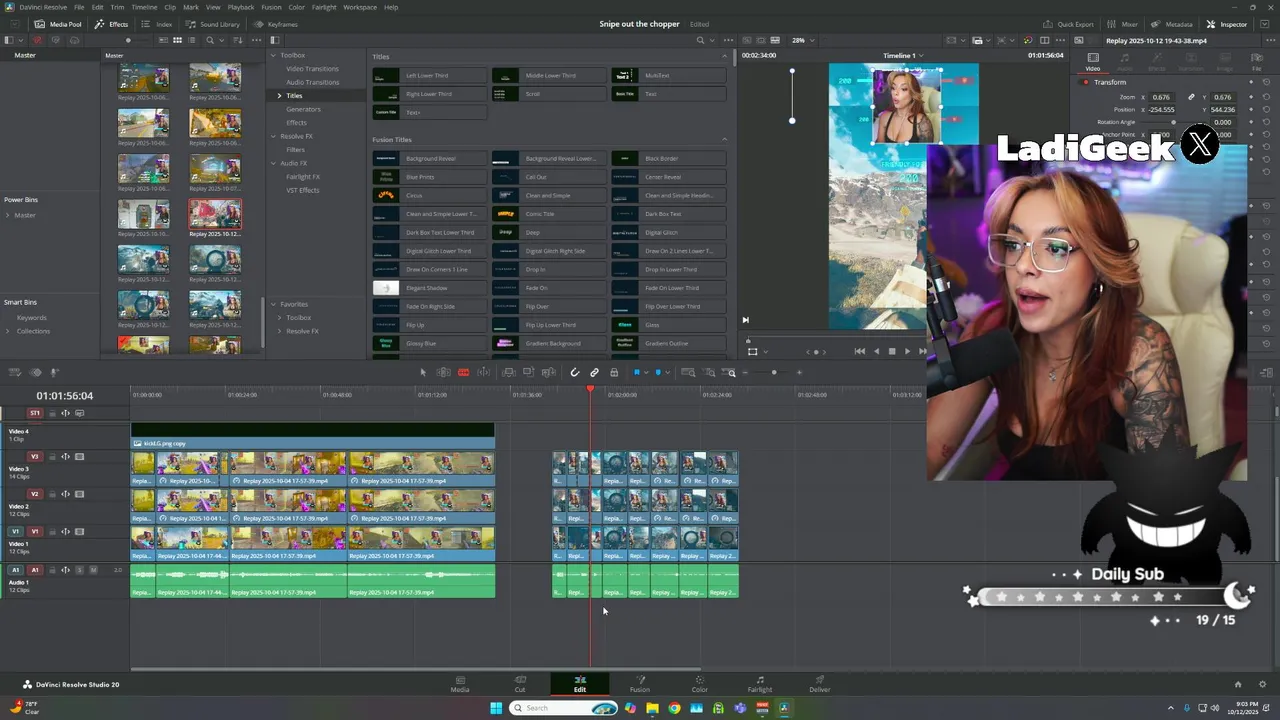
Task: Toggle timeline snapping magnet icon
Action: tap(575, 372)
